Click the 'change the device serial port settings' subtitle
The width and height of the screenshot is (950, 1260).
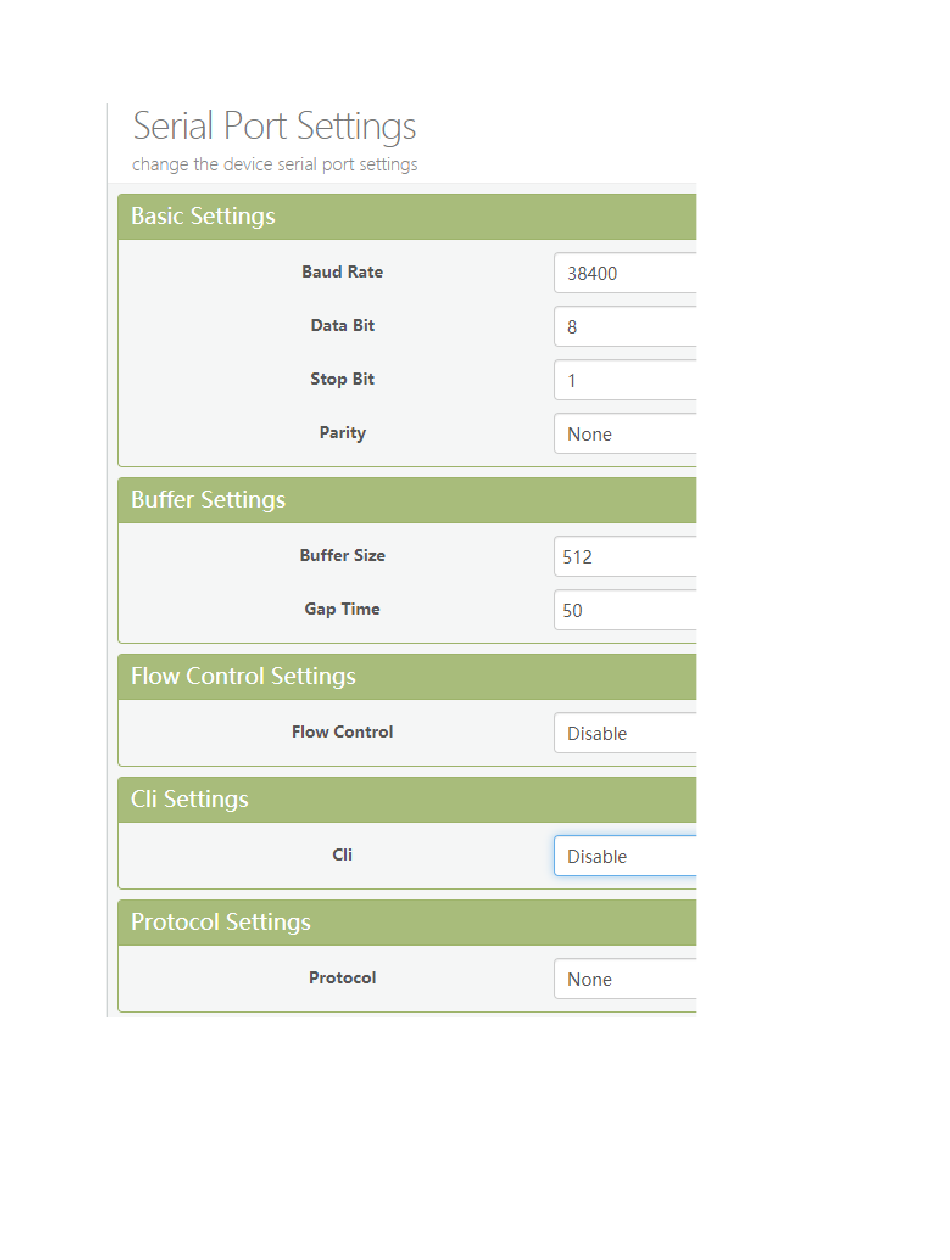tap(275, 164)
